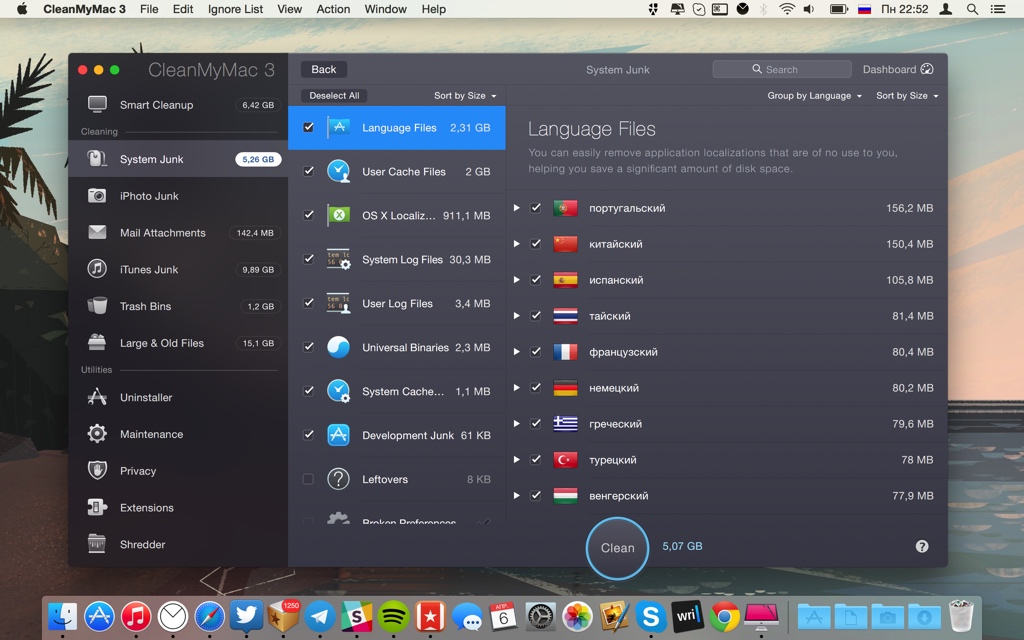Uncheck the венгерский language checkbox
The width and height of the screenshot is (1024, 640).
point(536,495)
